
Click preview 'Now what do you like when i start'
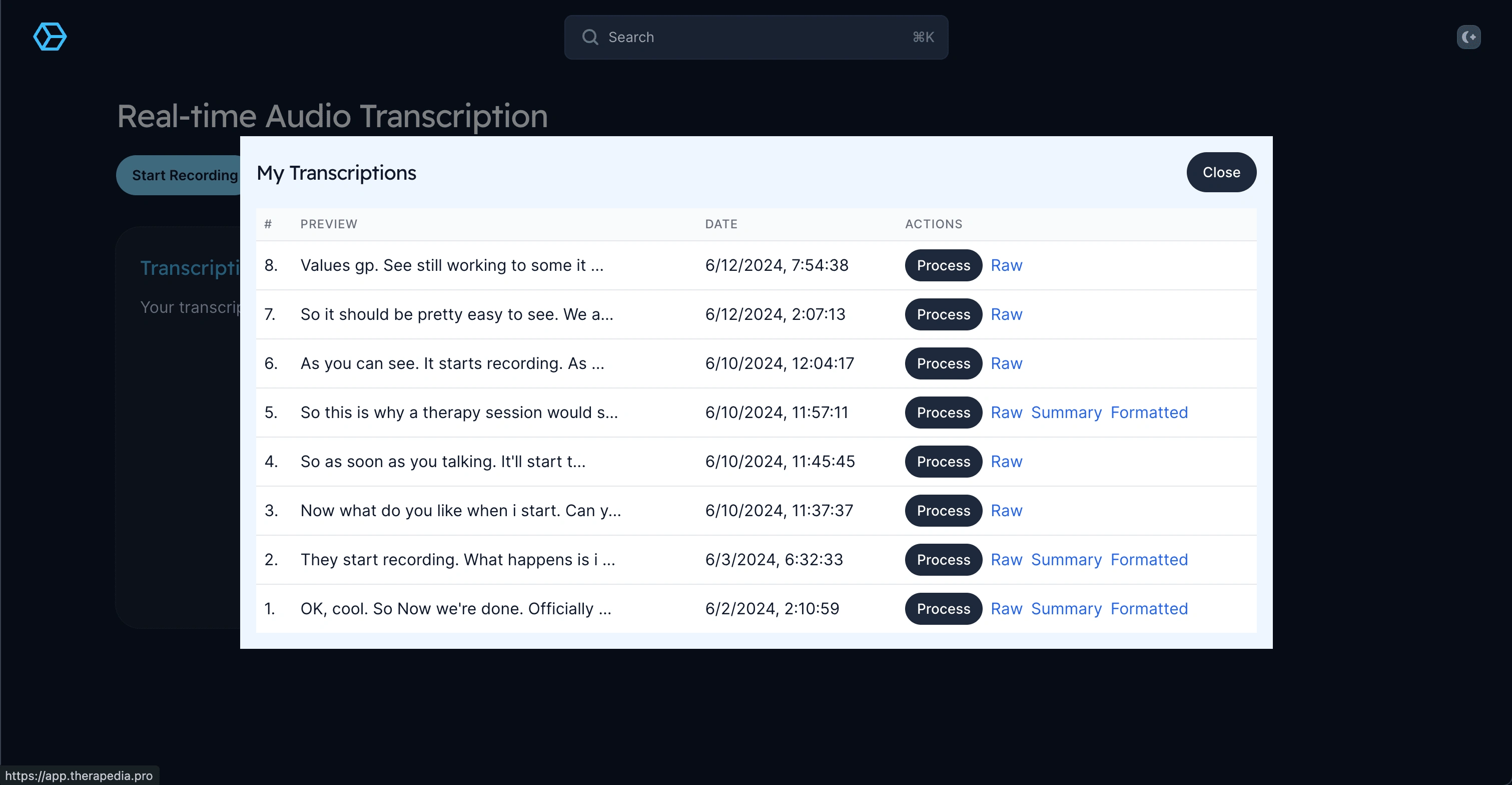(x=461, y=510)
